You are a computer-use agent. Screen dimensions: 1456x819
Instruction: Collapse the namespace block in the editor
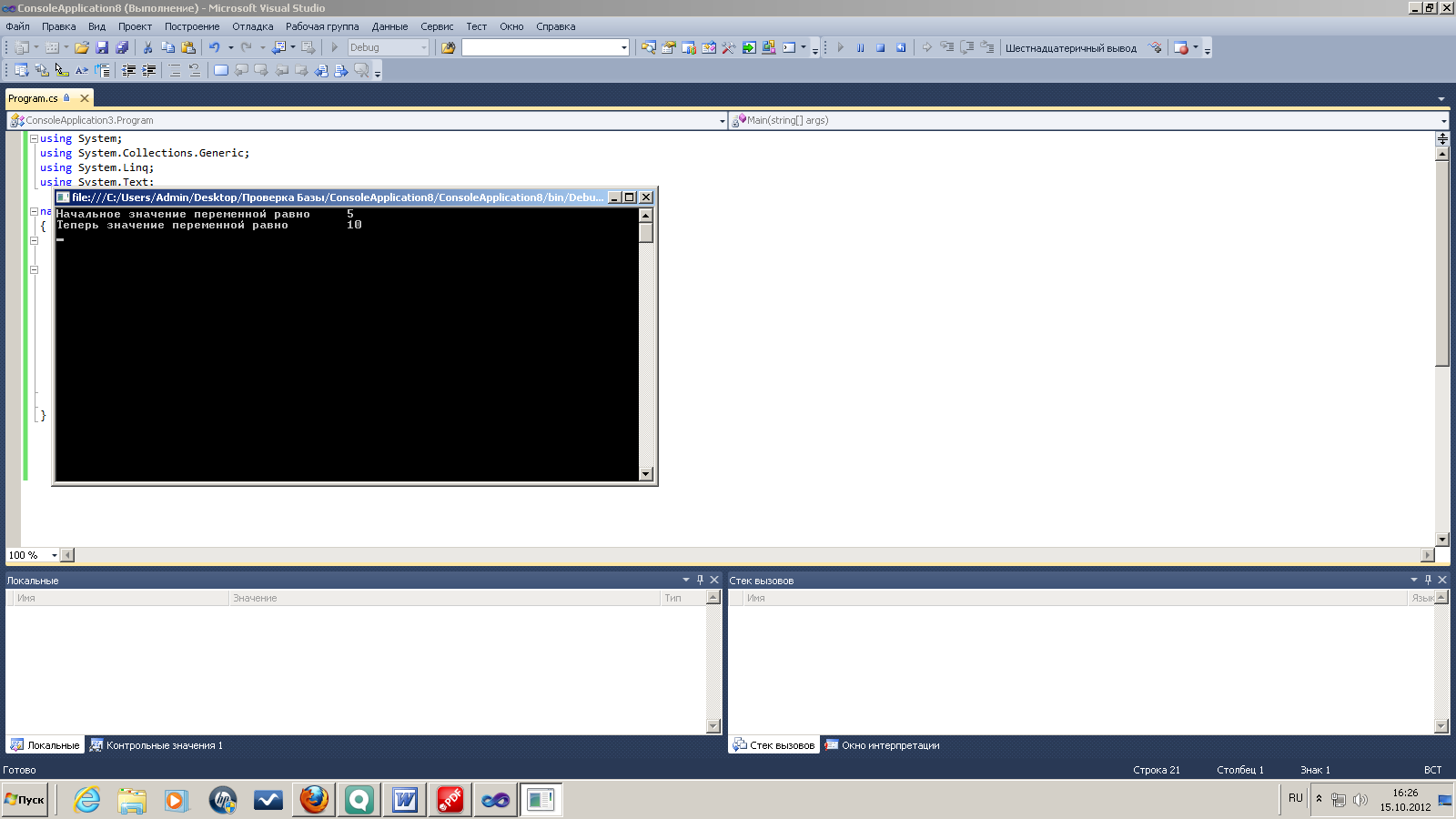click(34, 211)
